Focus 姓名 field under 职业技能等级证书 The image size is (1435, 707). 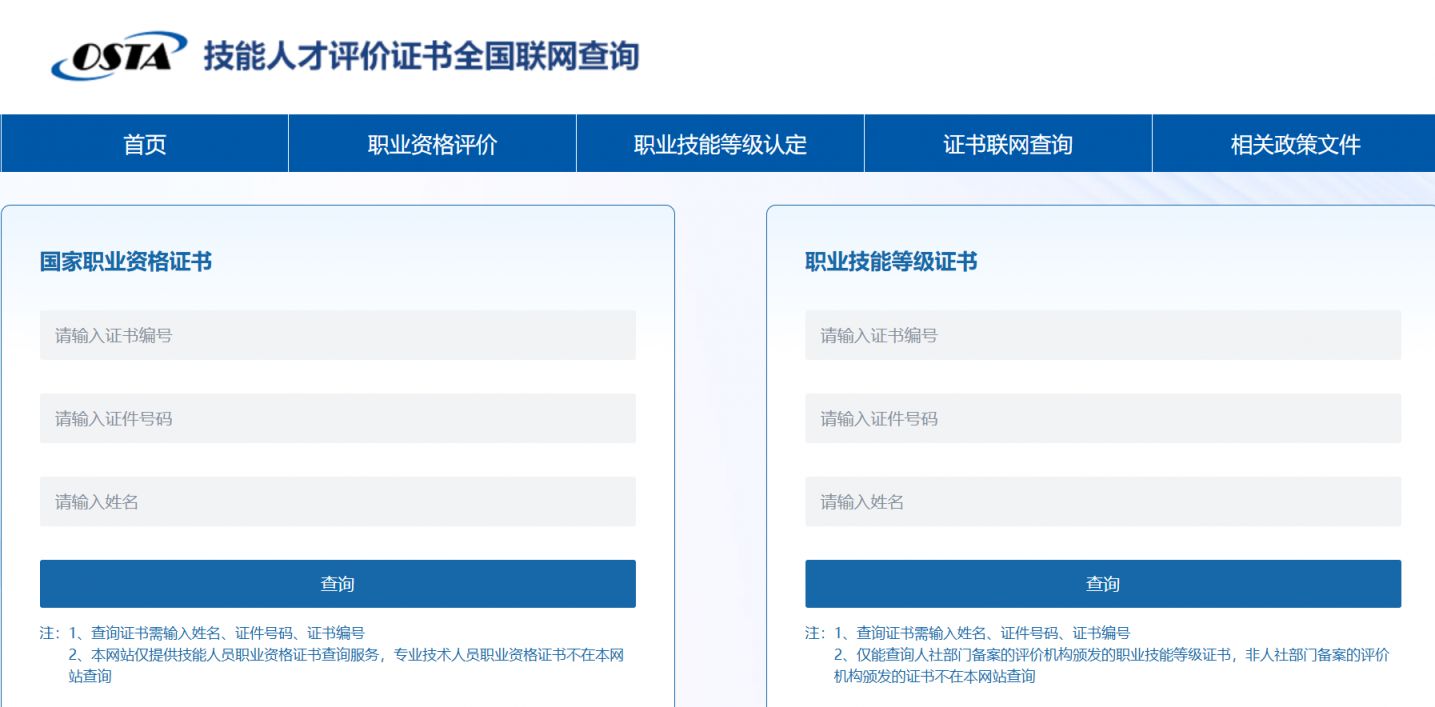pos(1103,501)
